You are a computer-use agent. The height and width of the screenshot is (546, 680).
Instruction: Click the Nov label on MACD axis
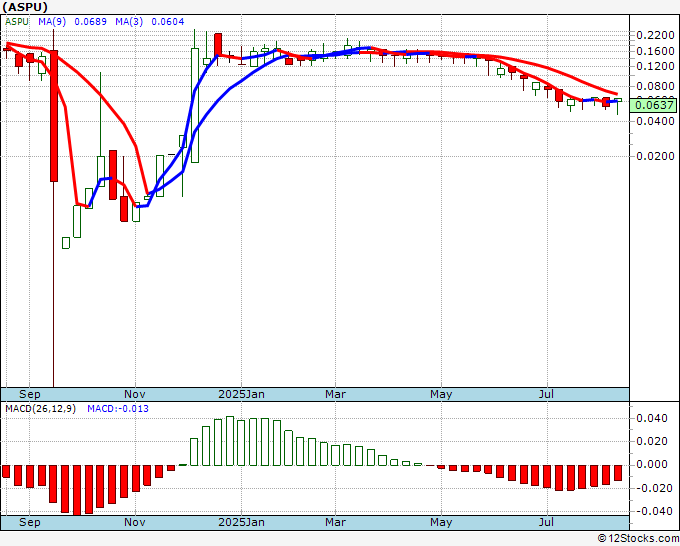(135, 522)
